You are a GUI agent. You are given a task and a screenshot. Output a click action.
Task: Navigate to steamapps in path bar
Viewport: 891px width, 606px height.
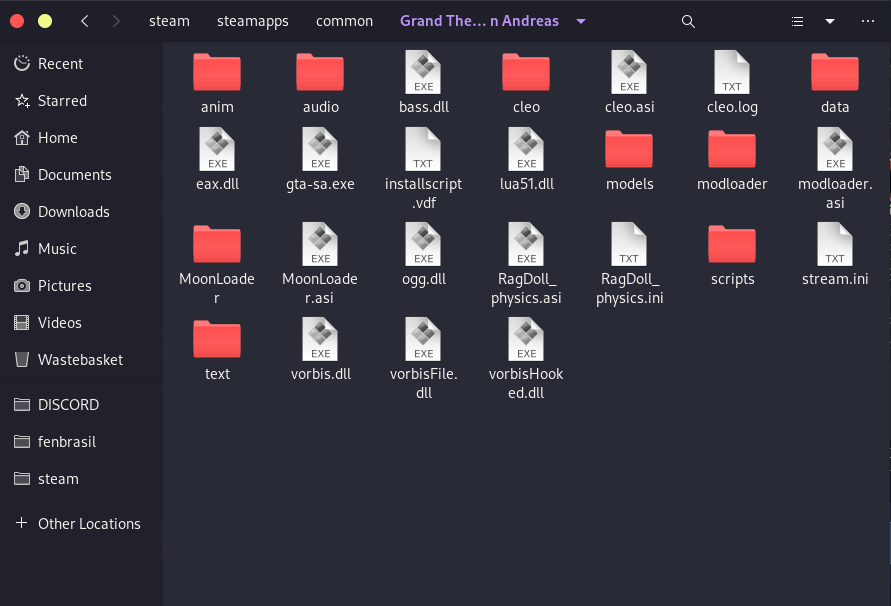(253, 21)
